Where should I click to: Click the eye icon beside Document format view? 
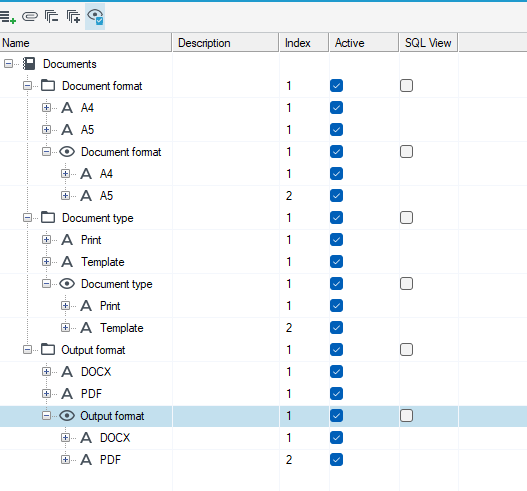tap(67, 152)
